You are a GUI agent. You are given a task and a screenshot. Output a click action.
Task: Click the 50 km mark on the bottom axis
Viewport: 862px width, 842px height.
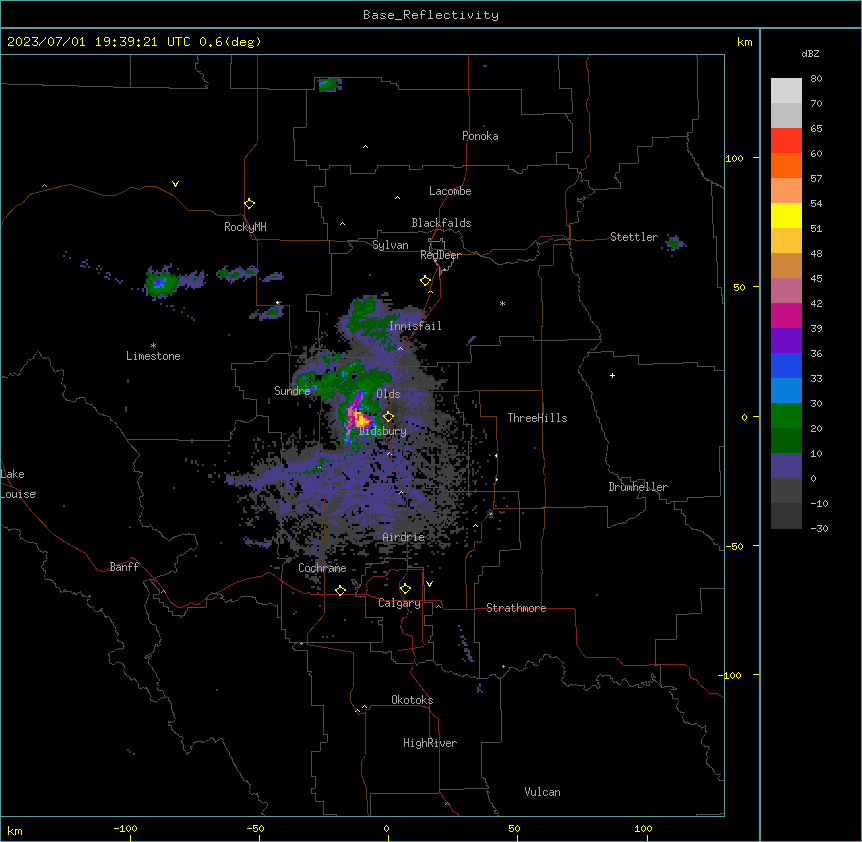(514, 828)
